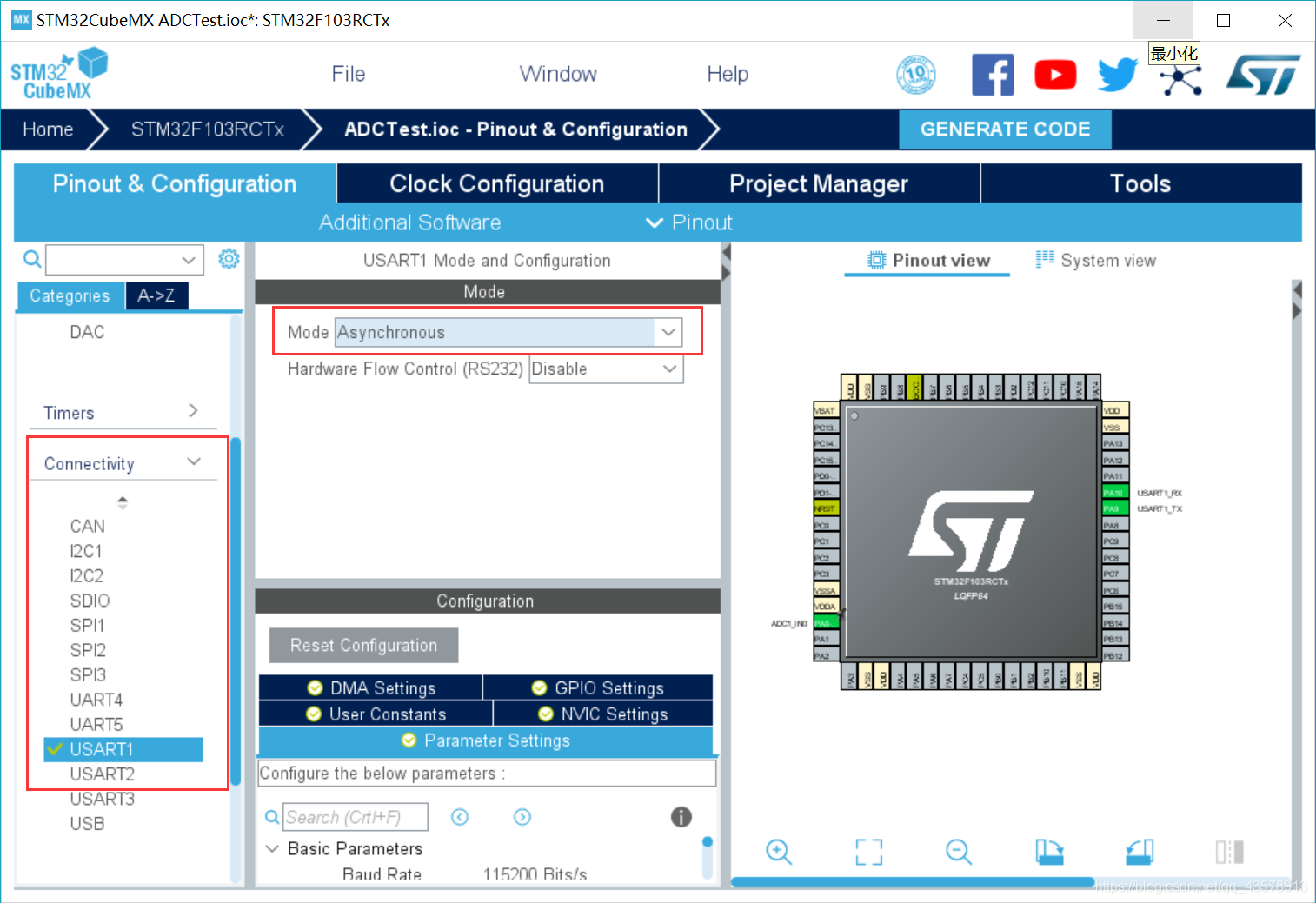
Task: Click the parameter search magnifier icon
Action: [272, 817]
